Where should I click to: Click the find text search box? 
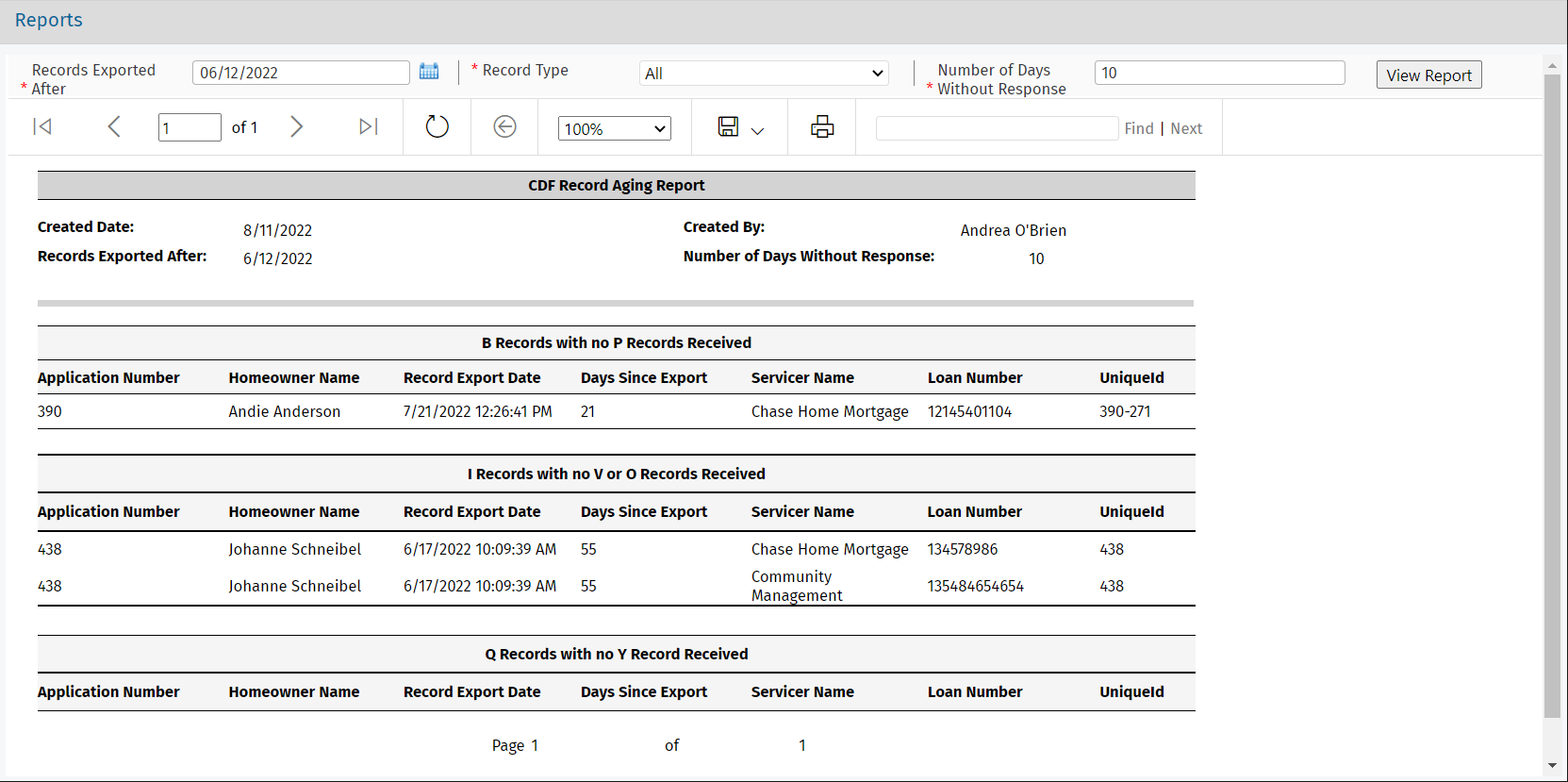pyautogui.click(x=996, y=128)
